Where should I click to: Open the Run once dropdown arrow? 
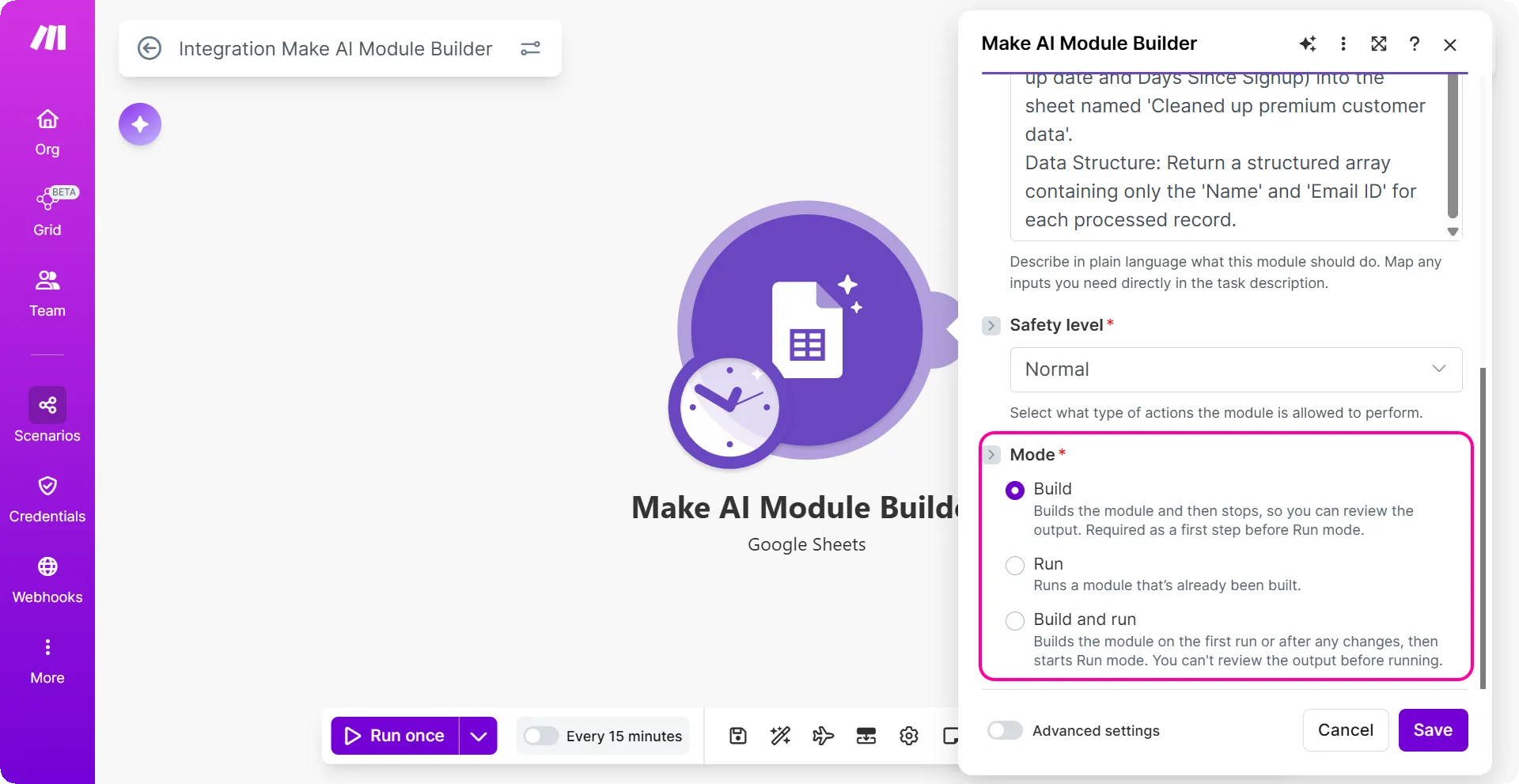click(478, 736)
